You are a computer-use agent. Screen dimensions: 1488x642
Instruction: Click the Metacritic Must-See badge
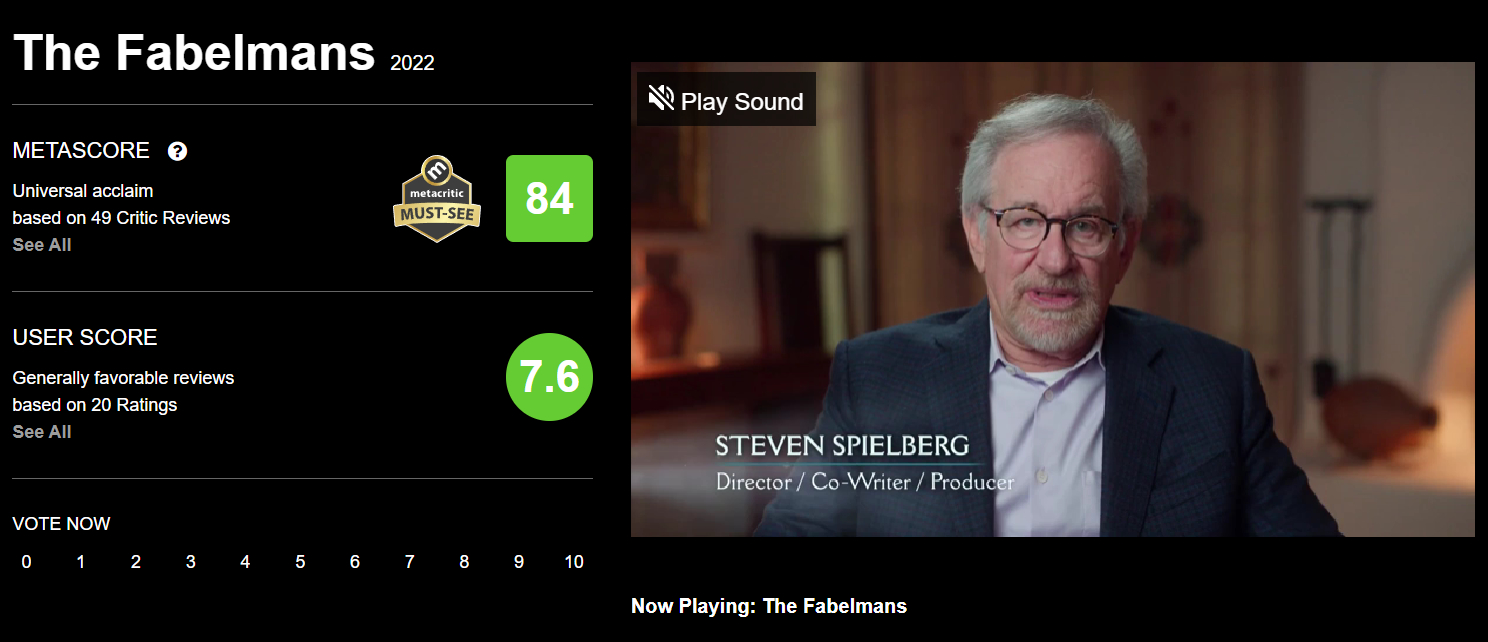437,198
